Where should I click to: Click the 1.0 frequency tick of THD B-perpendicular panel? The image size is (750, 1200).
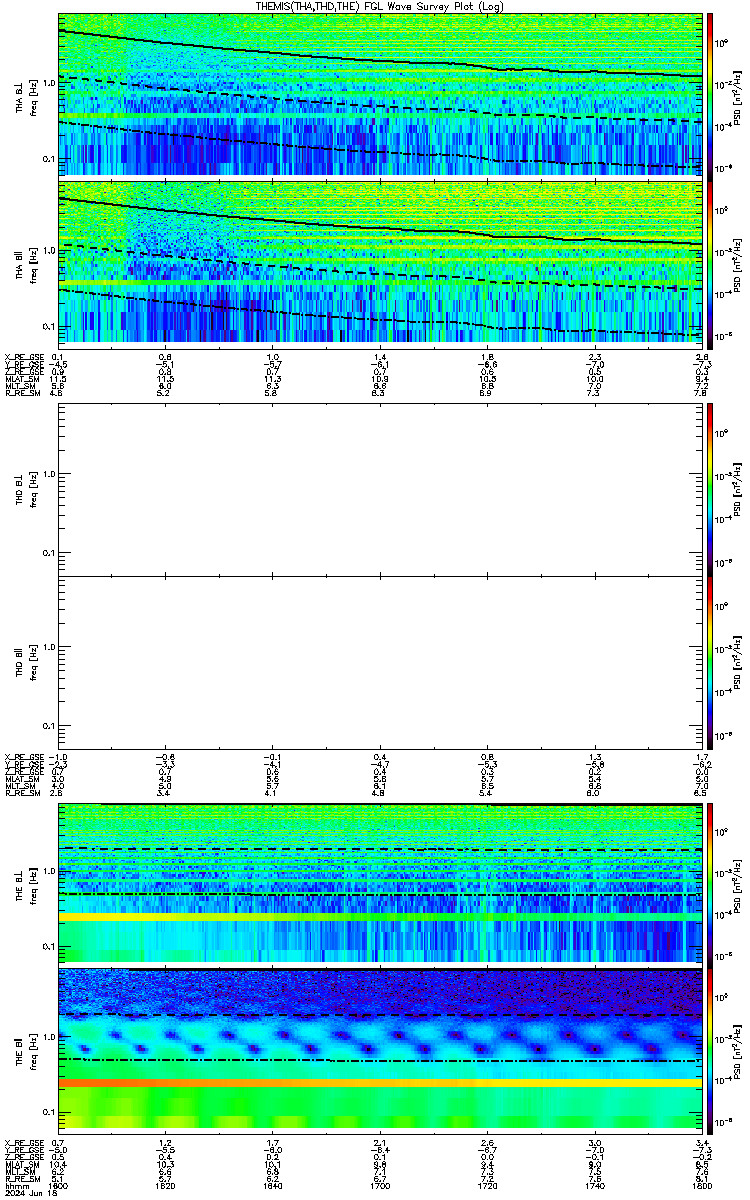click(x=50, y=475)
